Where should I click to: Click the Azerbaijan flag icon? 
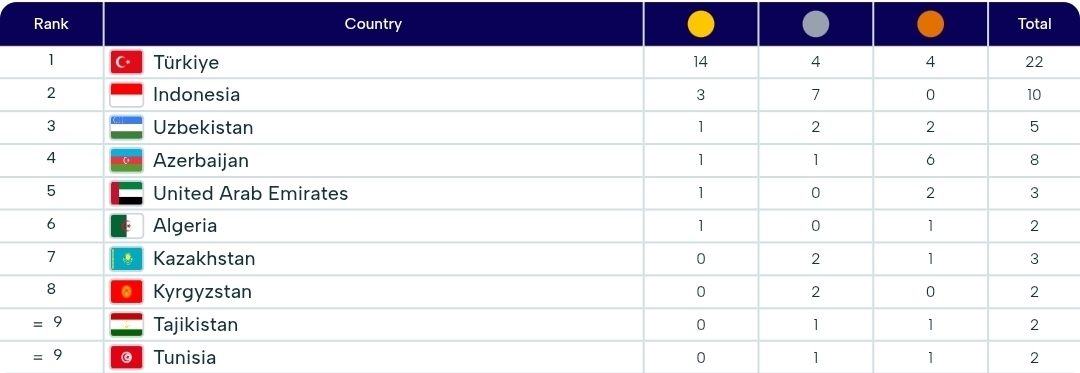tap(127, 160)
